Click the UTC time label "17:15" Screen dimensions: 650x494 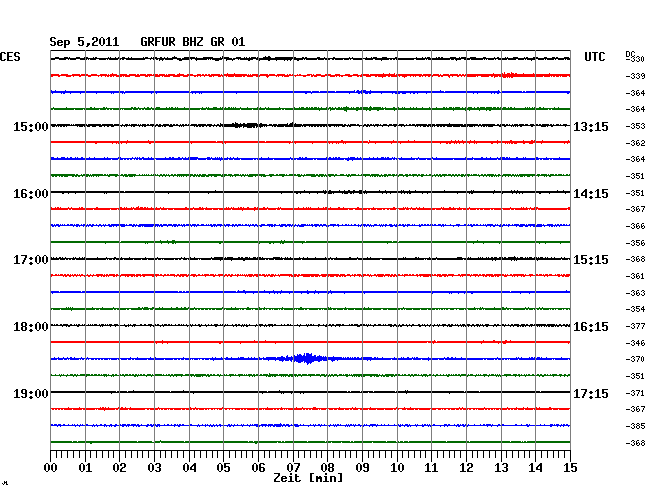coord(591,393)
